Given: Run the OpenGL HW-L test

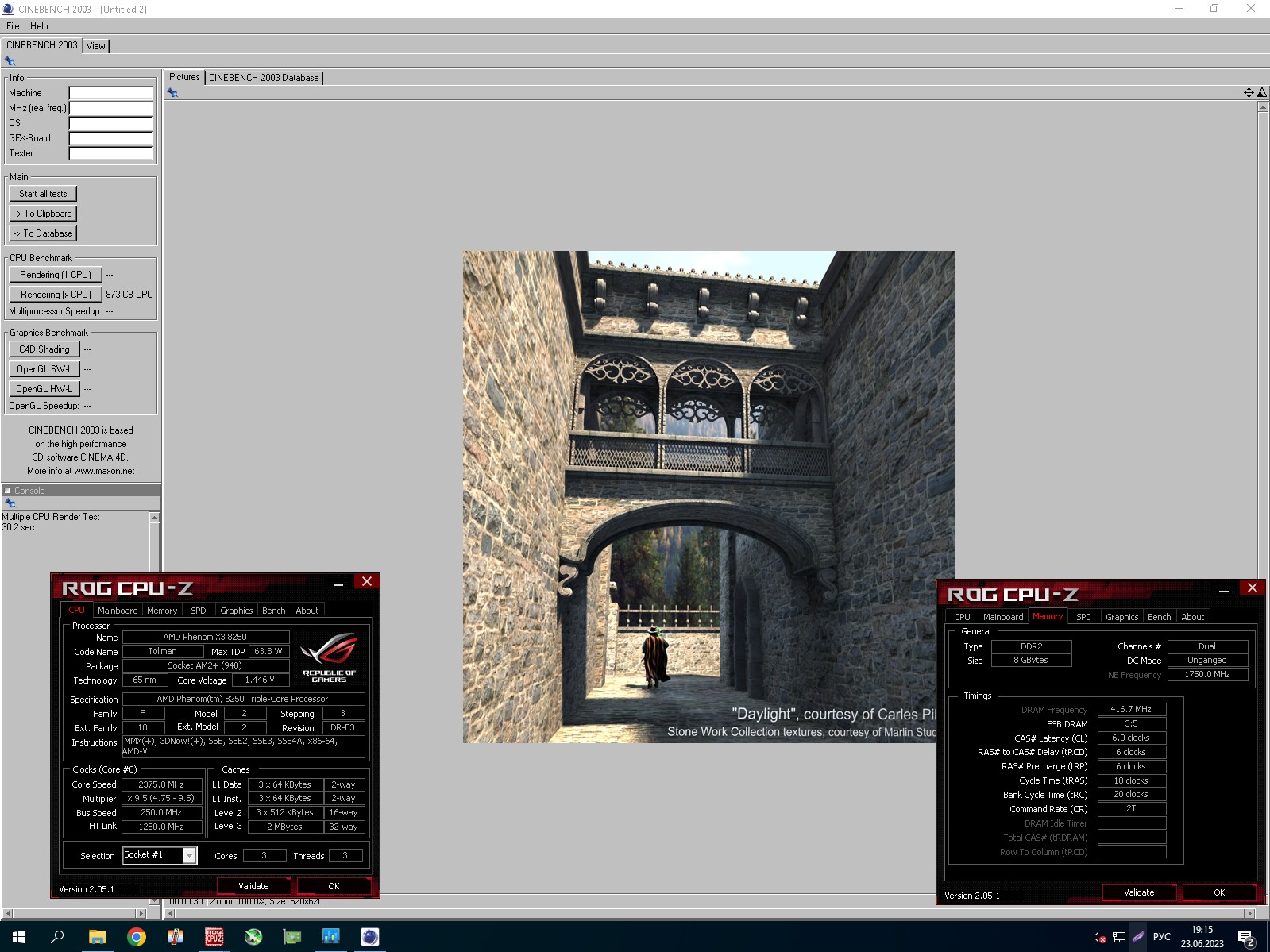Looking at the screenshot, I should [x=44, y=389].
